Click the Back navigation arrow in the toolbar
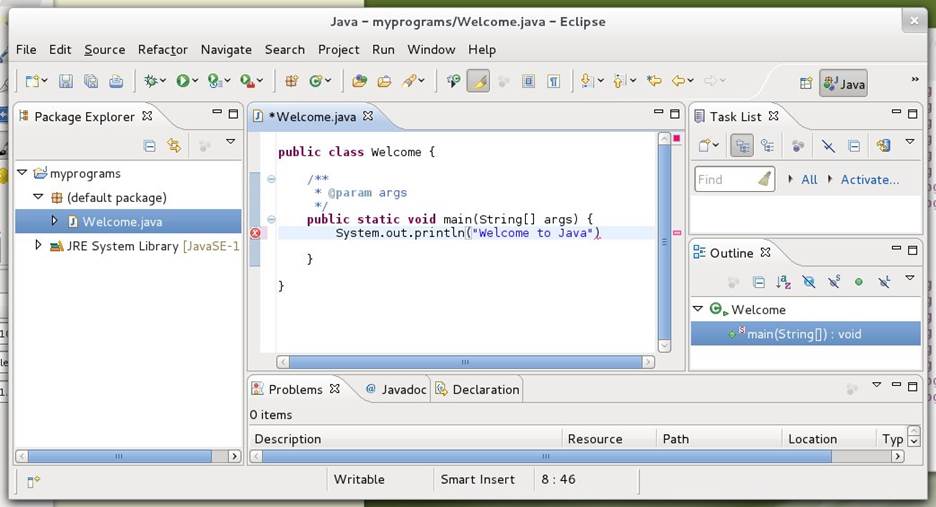Screen dimensions: 936x507 pos(679,81)
